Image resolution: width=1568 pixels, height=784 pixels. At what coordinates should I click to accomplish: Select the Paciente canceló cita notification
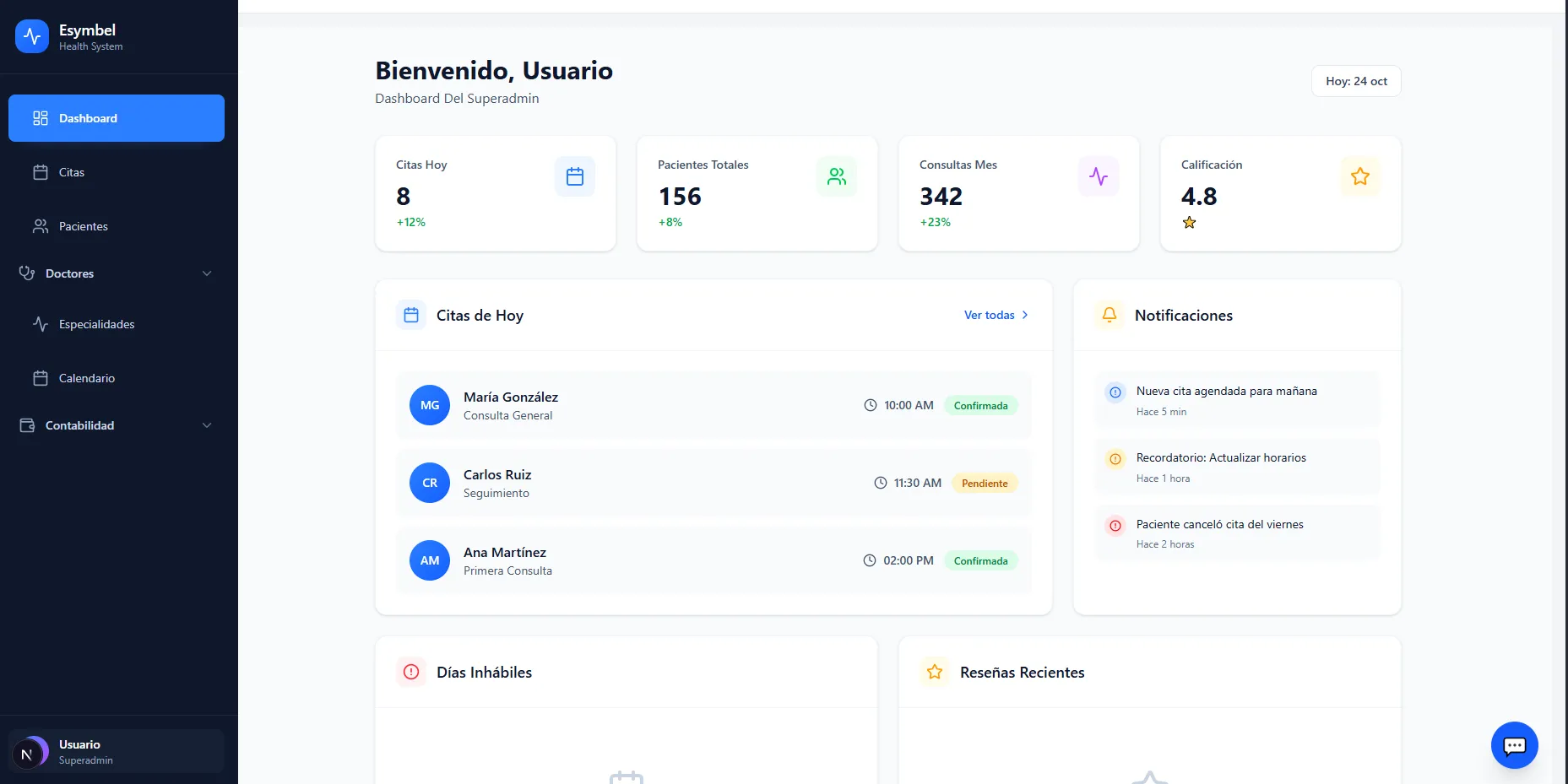click(1237, 533)
